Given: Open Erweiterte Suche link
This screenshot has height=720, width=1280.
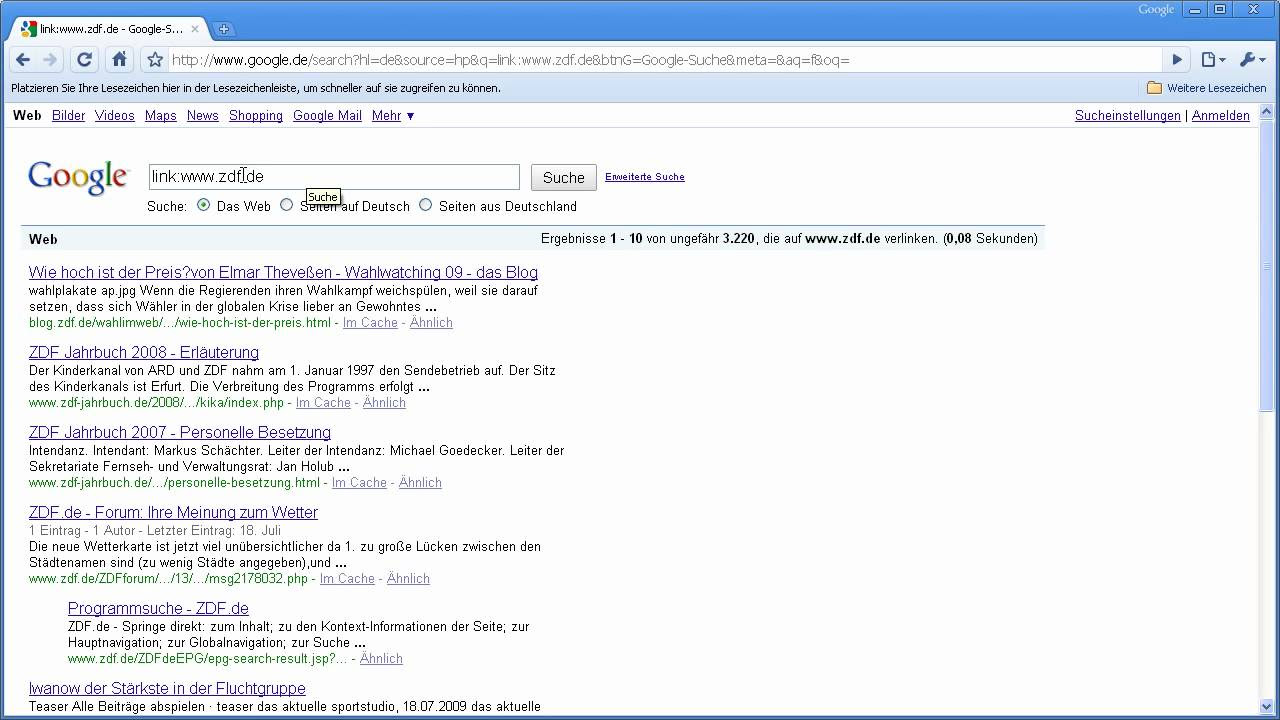Looking at the screenshot, I should coord(645,177).
